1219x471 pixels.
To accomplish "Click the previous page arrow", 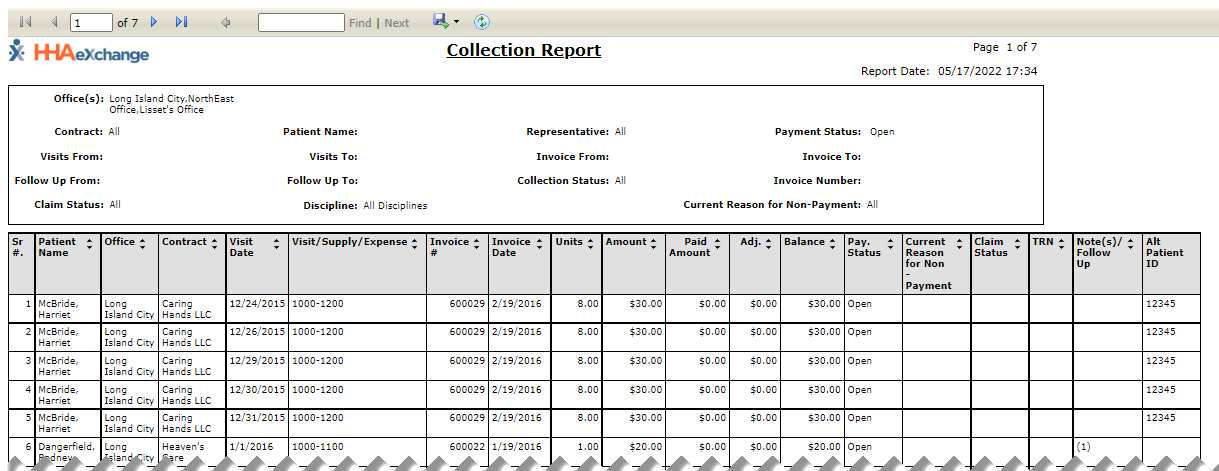I will [53, 22].
